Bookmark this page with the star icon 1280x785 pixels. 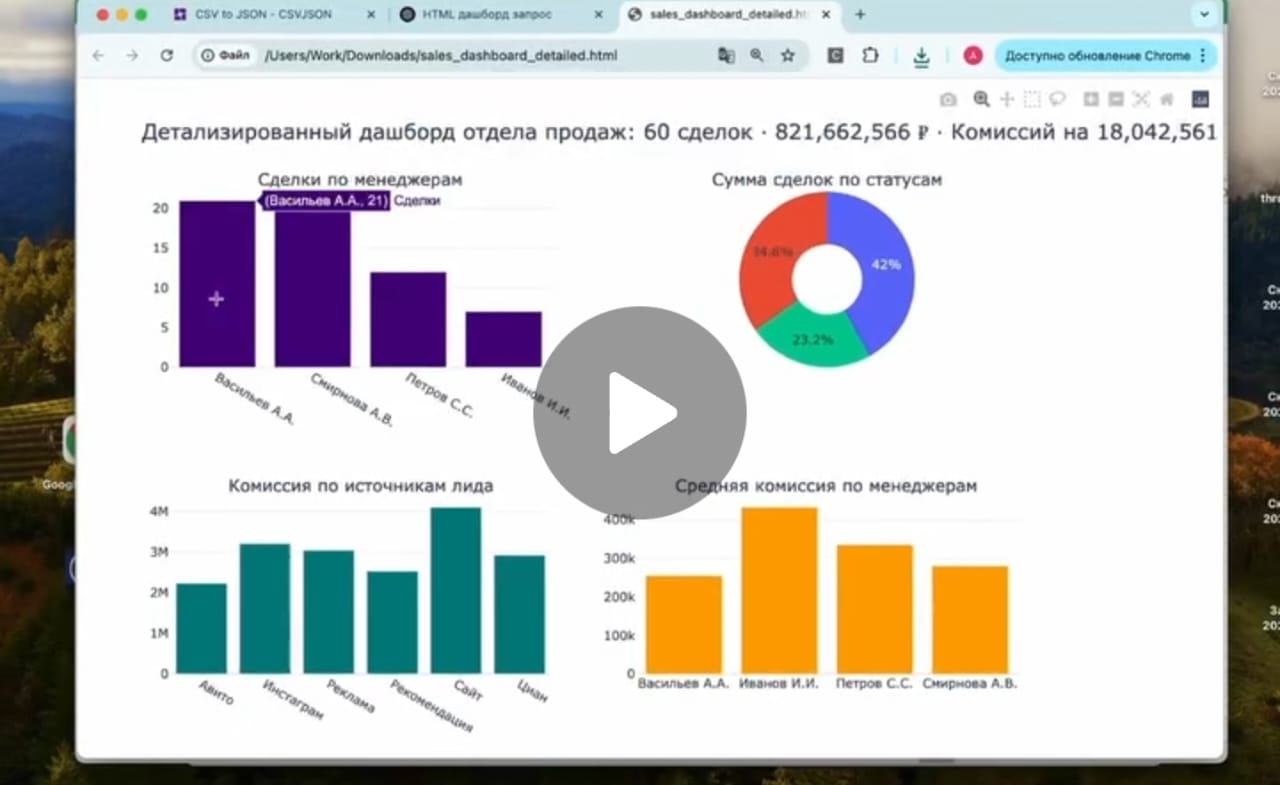[x=788, y=56]
